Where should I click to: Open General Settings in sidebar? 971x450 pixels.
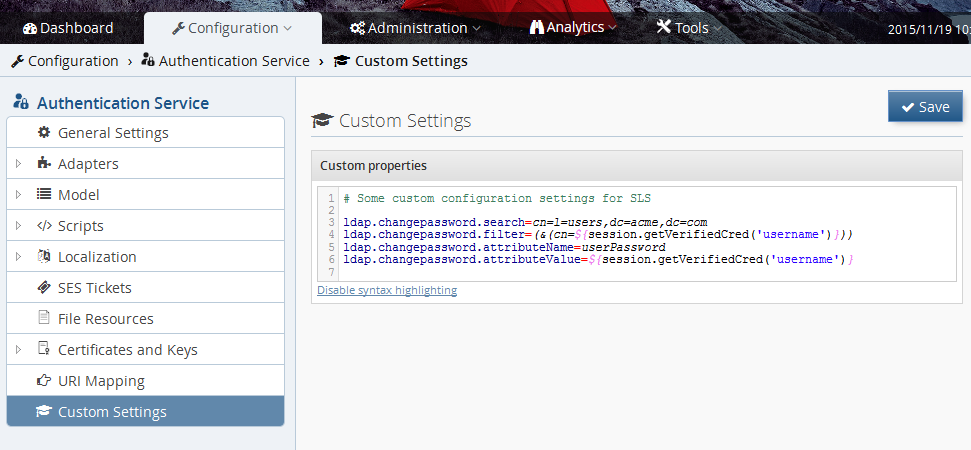coord(146,132)
